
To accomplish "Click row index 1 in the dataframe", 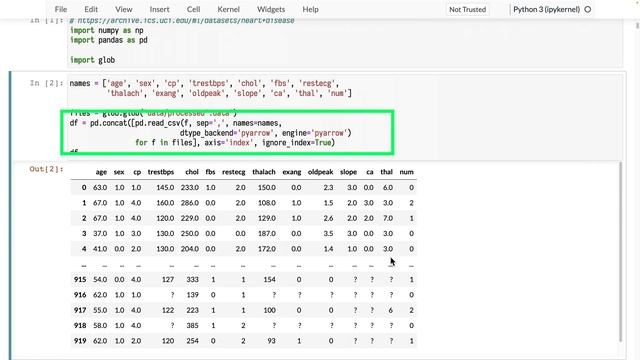I will 84,203.
